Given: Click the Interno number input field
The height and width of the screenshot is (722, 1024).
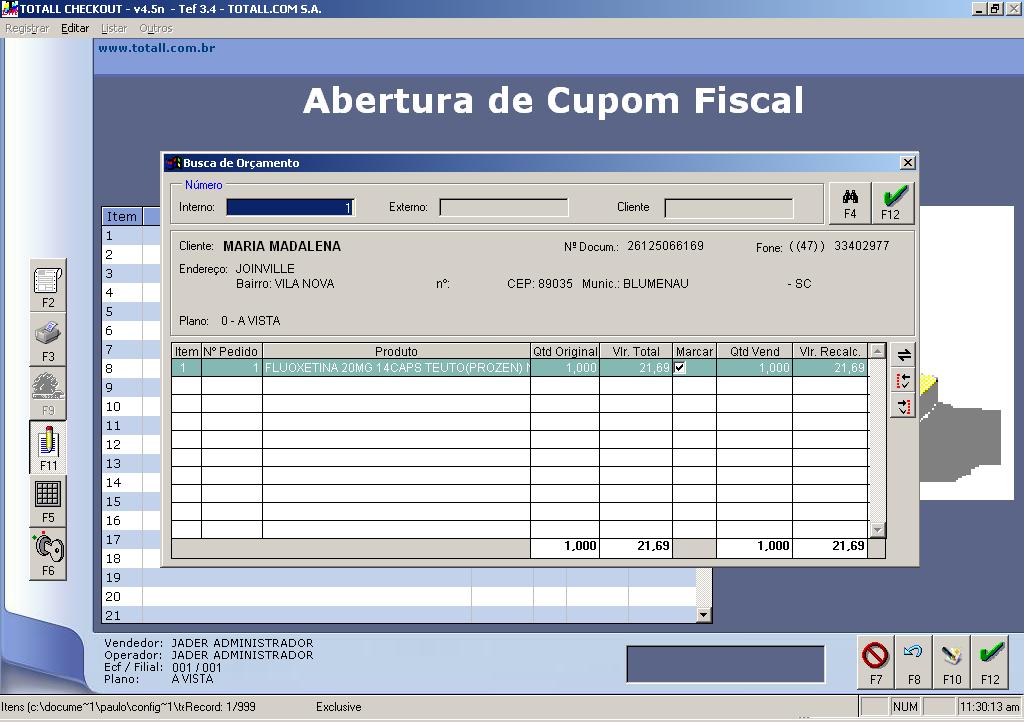Looking at the screenshot, I should click(x=290, y=208).
